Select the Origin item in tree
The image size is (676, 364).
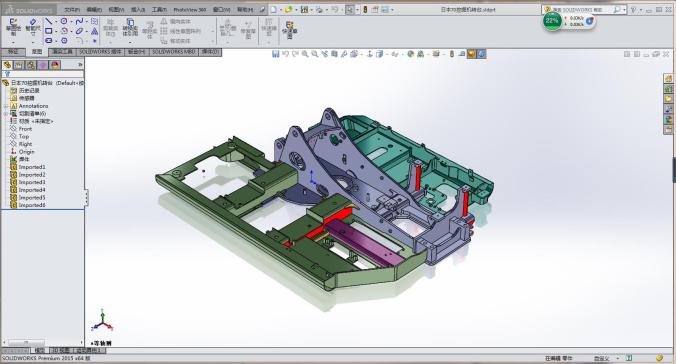pos(26,152)
